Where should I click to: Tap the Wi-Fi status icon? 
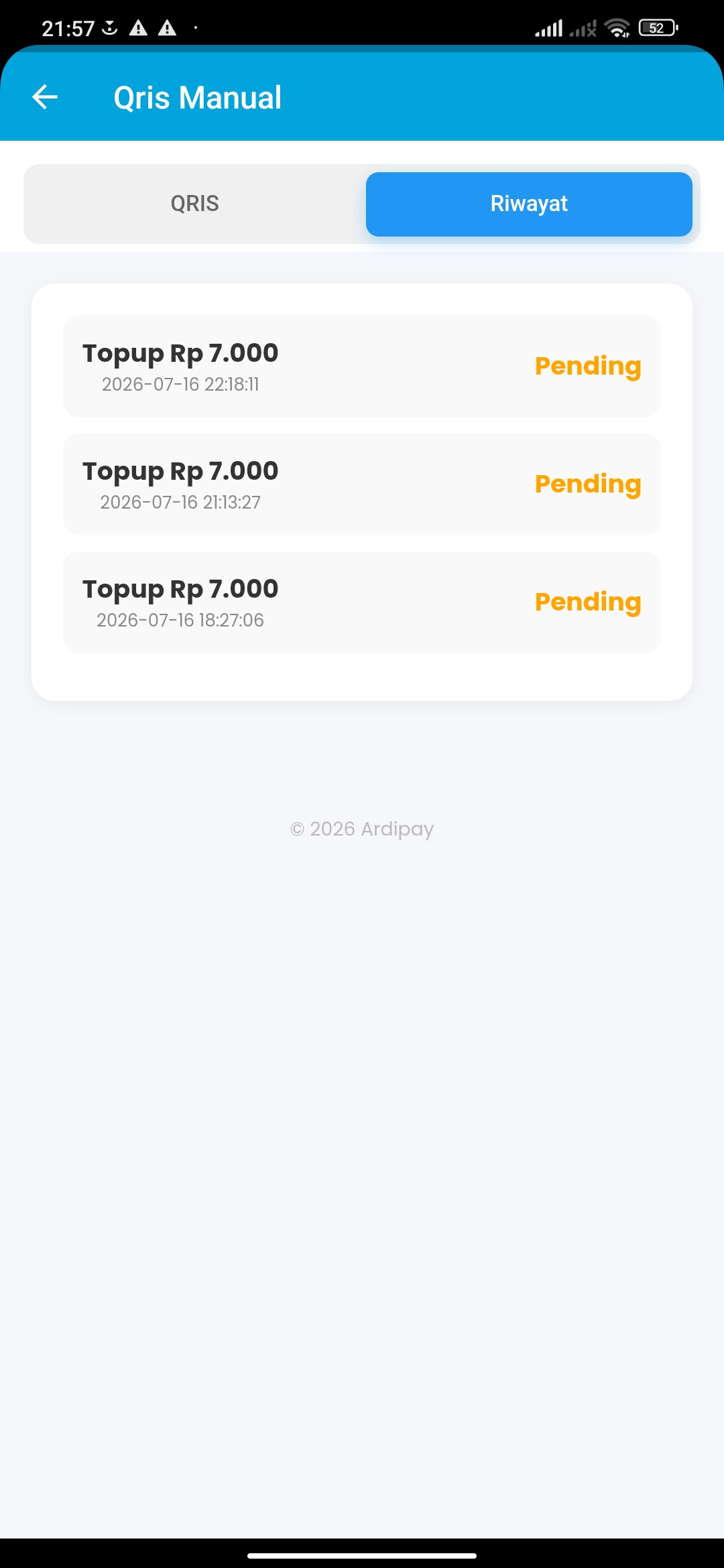(x=617, y=28)
